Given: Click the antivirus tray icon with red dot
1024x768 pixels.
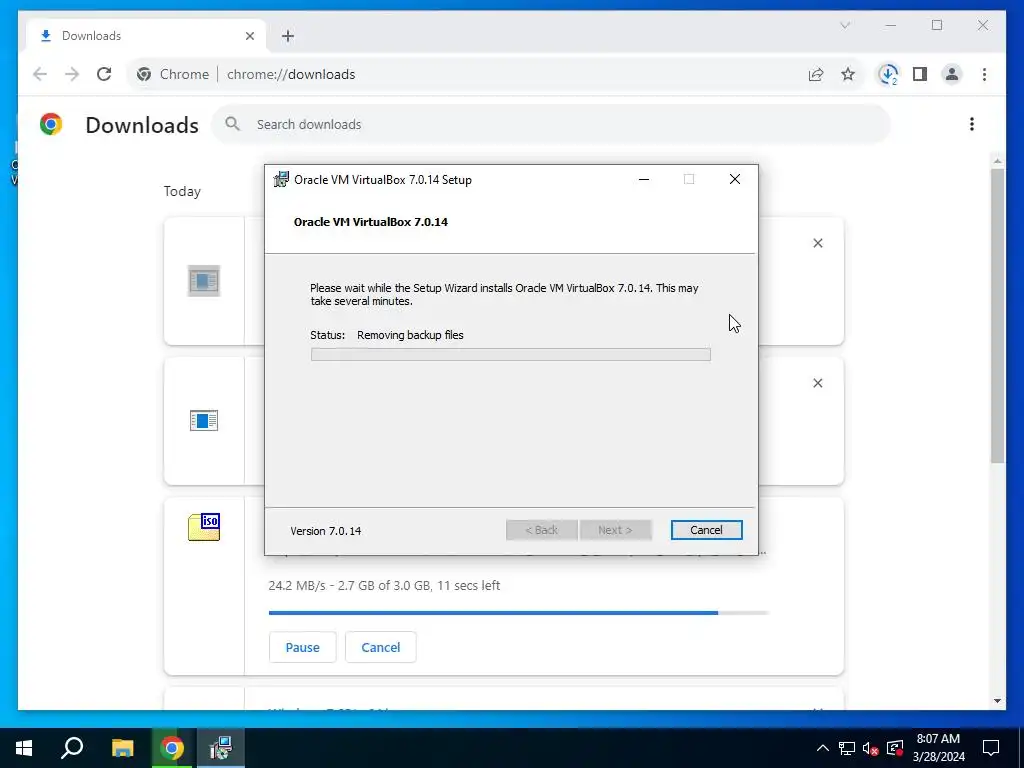Looking at the screenshot, I should [x=895, y=748].
